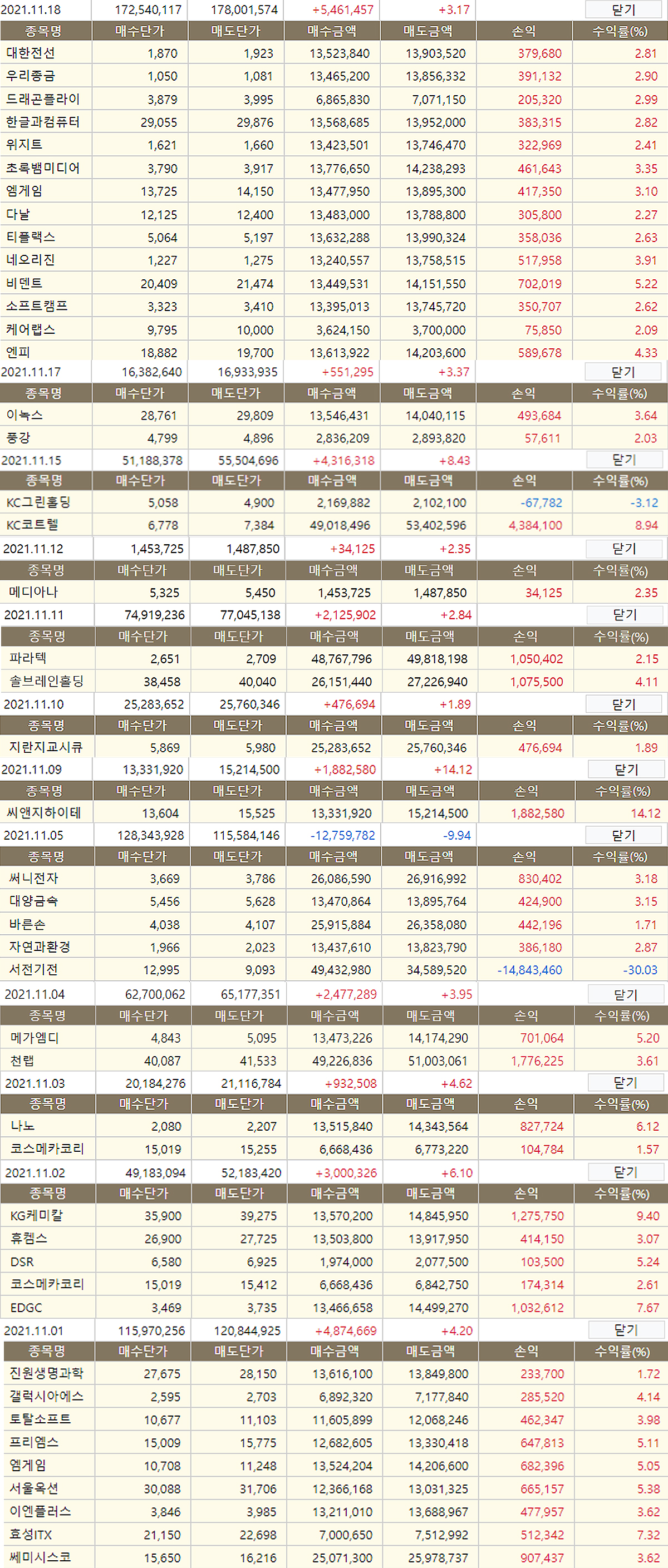This screenshot has width=668, height=1568.
Task: Select the 메가엠디 row name
Action: coord(35,1038)
